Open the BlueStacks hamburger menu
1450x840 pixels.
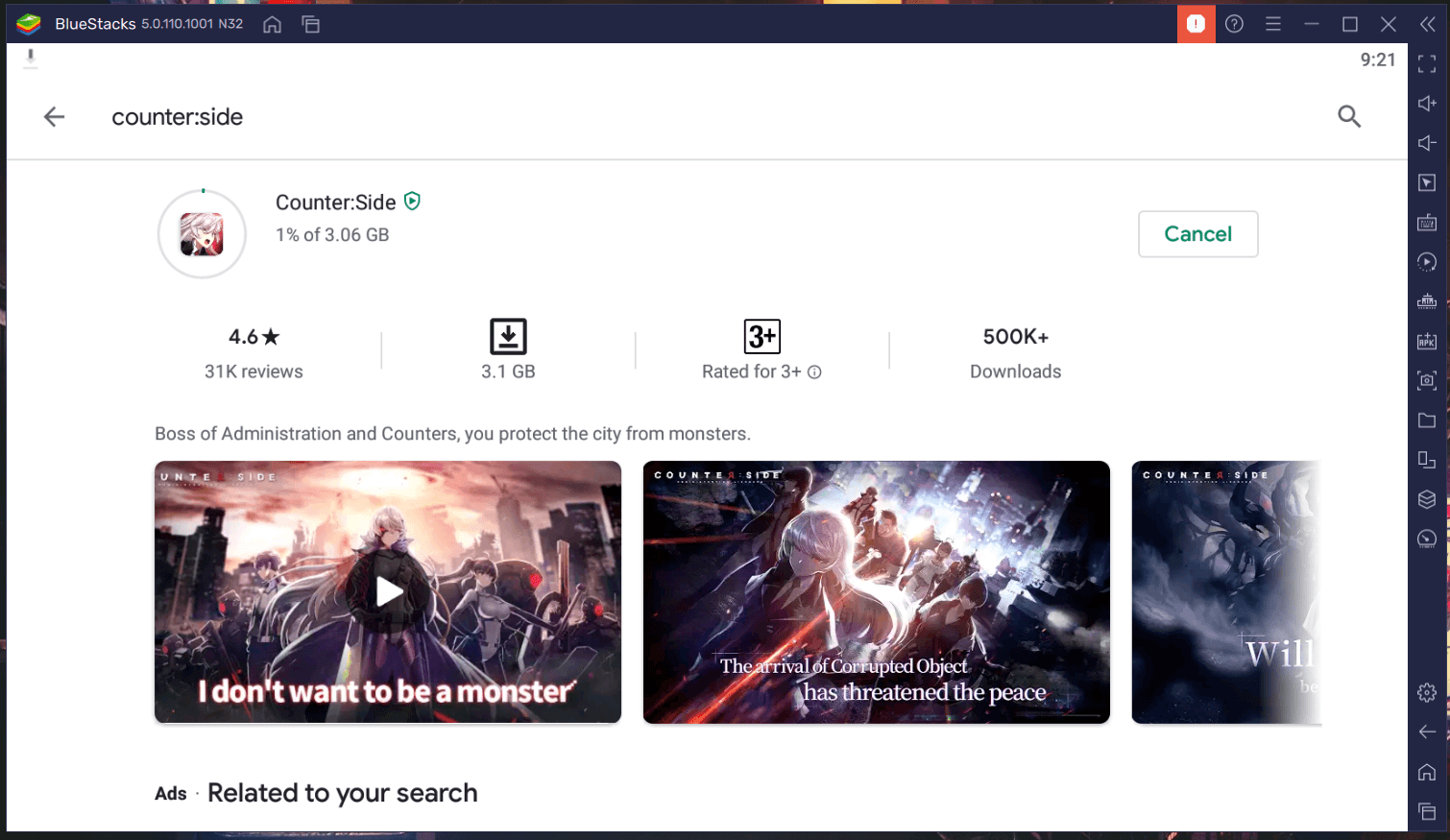point(1273,24)
